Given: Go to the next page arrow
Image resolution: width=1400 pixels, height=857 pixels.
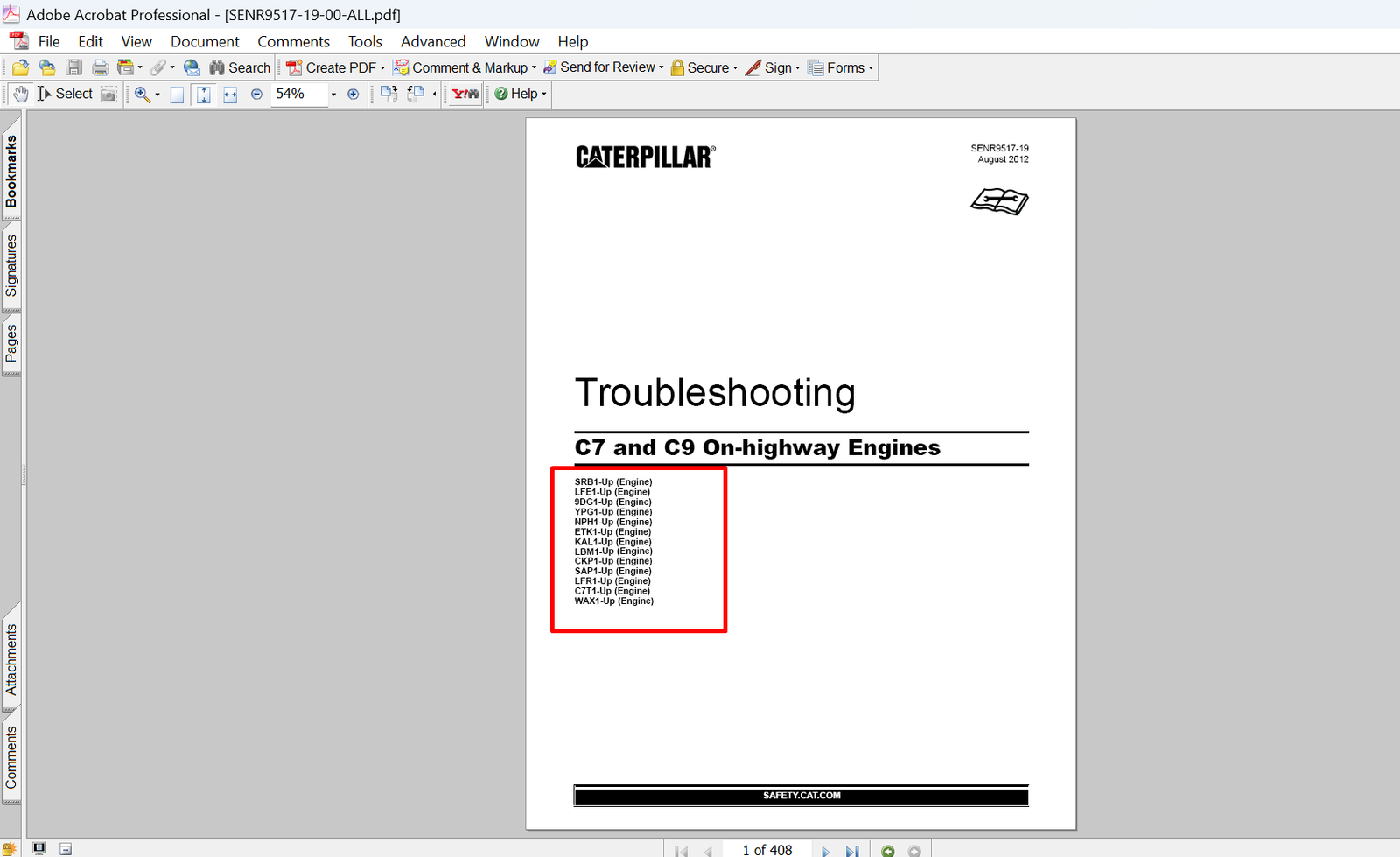Looking at the screenshot, I should (825, 851).
